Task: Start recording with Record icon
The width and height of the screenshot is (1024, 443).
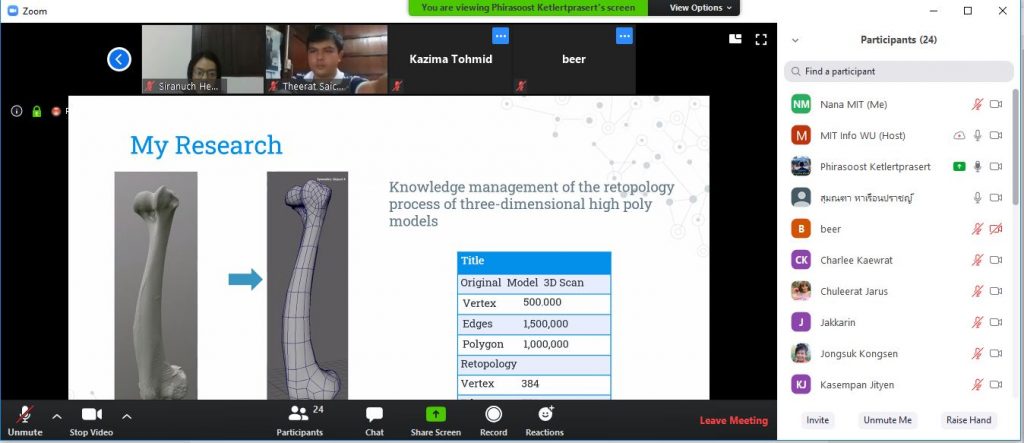Action: click(493, 415)
